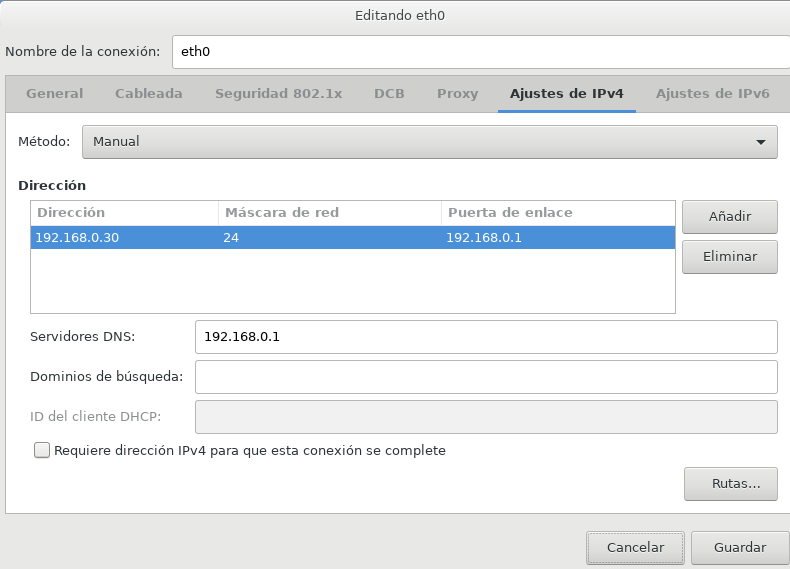The width and height of the screenshot is (790, 569).
Task: Open the Rutas... dialog
Action: 730,484
